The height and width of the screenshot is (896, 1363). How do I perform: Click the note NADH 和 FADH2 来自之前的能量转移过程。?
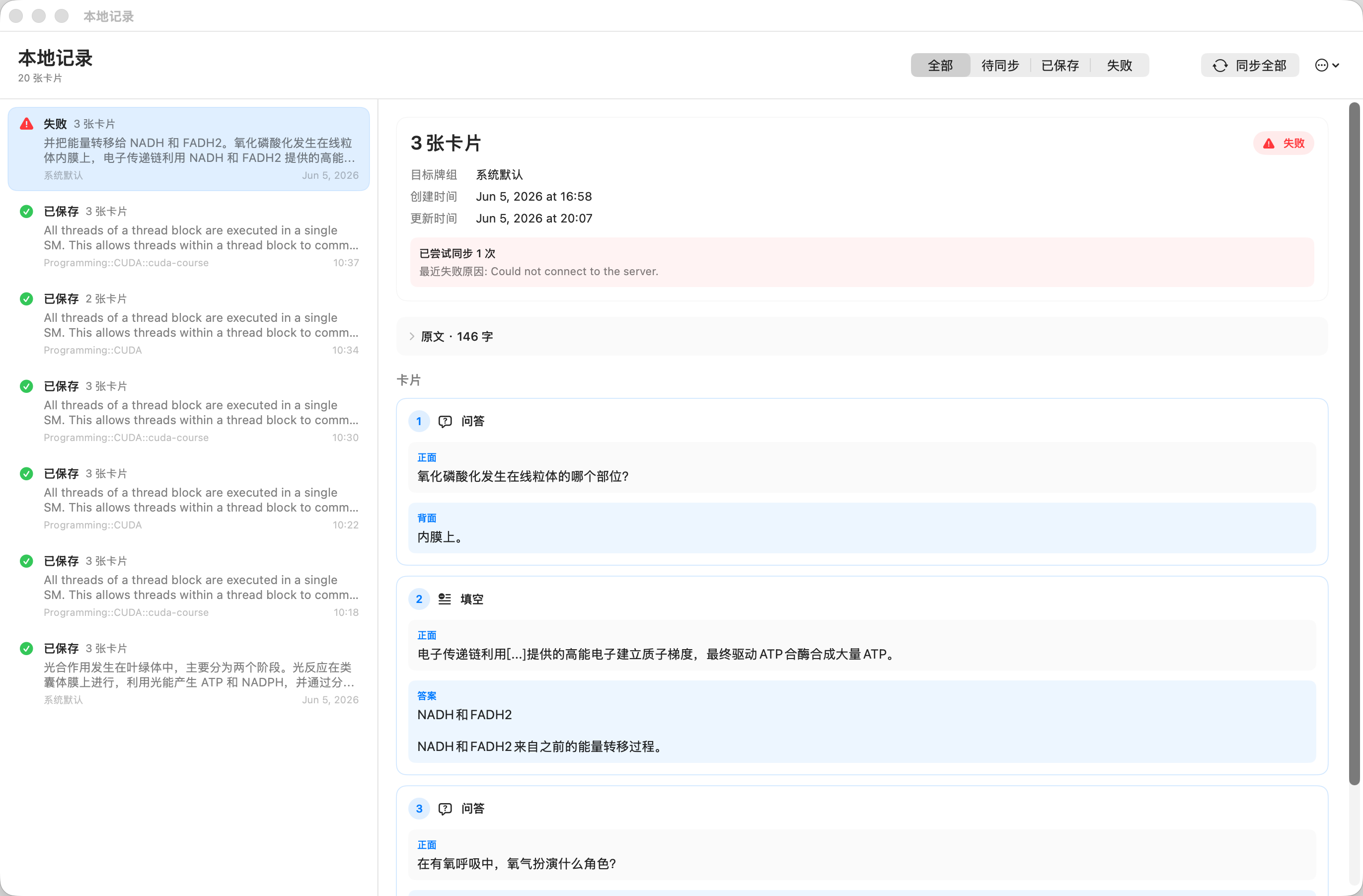(x=540, y=747)
